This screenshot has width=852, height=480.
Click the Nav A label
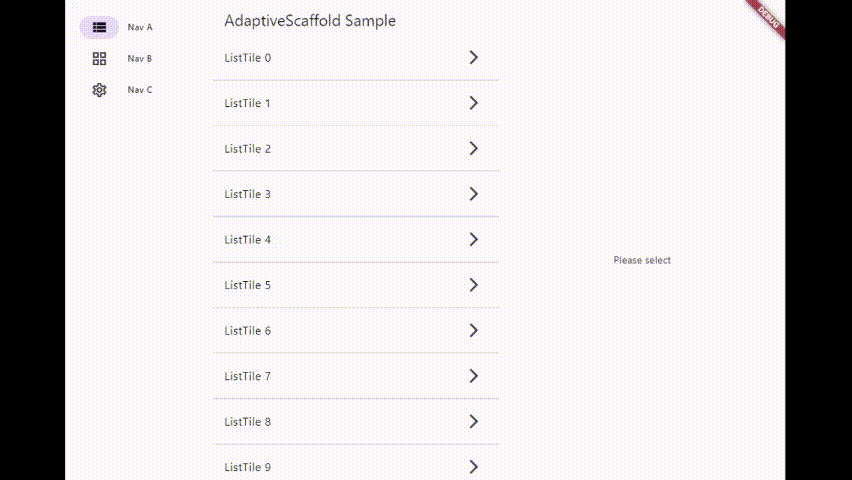click(140, 27)
